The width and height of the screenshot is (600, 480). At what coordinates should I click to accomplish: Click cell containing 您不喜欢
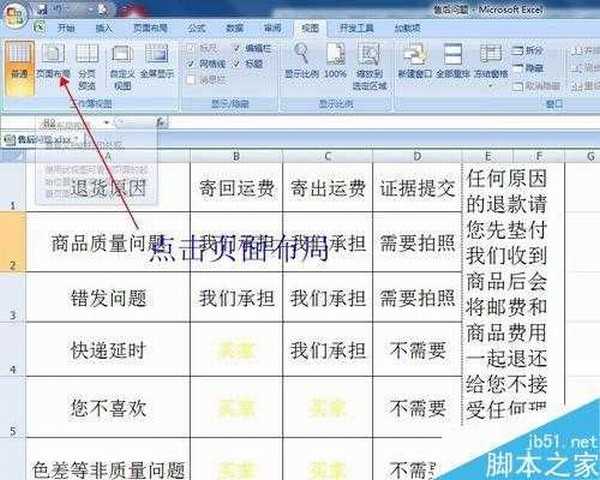tap(108, 407)
